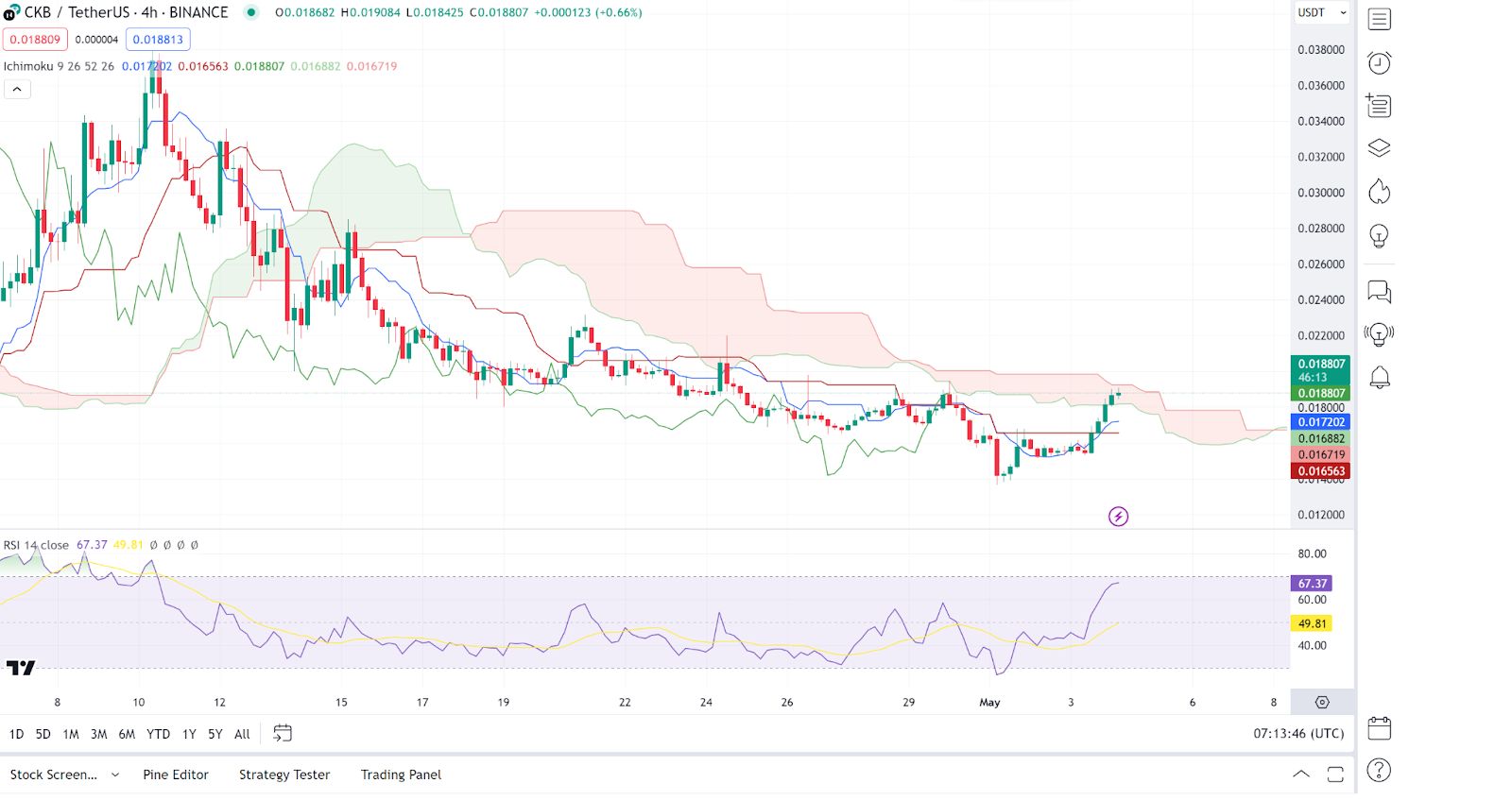Select the YTD time range
Viewport: 1512px width, 800px height.
tap(159, 734)
